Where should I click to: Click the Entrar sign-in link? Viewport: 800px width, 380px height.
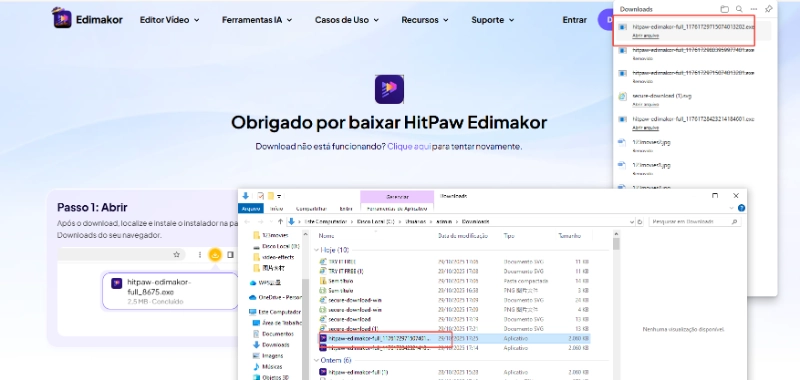click(x=574, y=20)
